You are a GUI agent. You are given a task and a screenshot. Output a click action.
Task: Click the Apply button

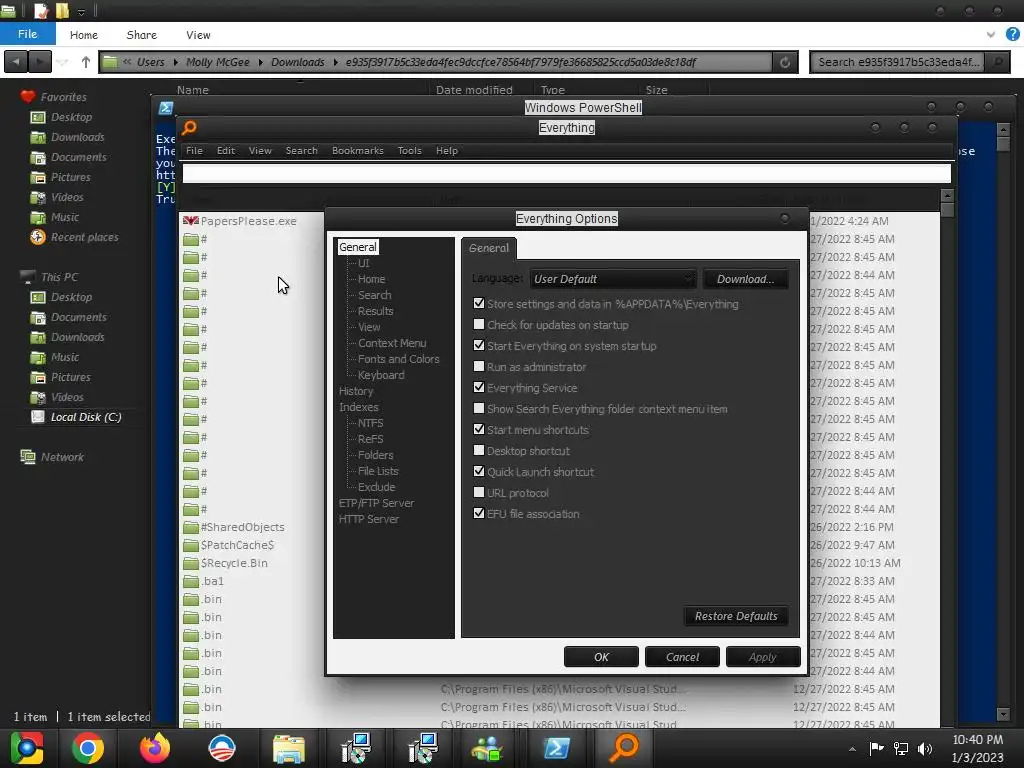point(763,657)
